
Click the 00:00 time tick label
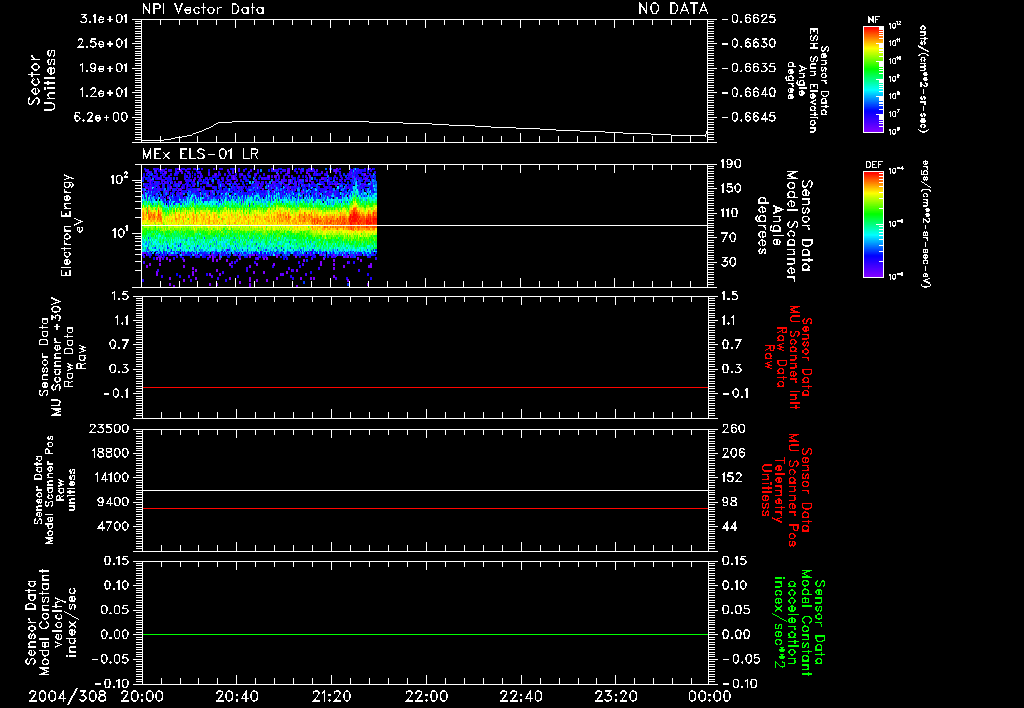(x=709, y=696)
